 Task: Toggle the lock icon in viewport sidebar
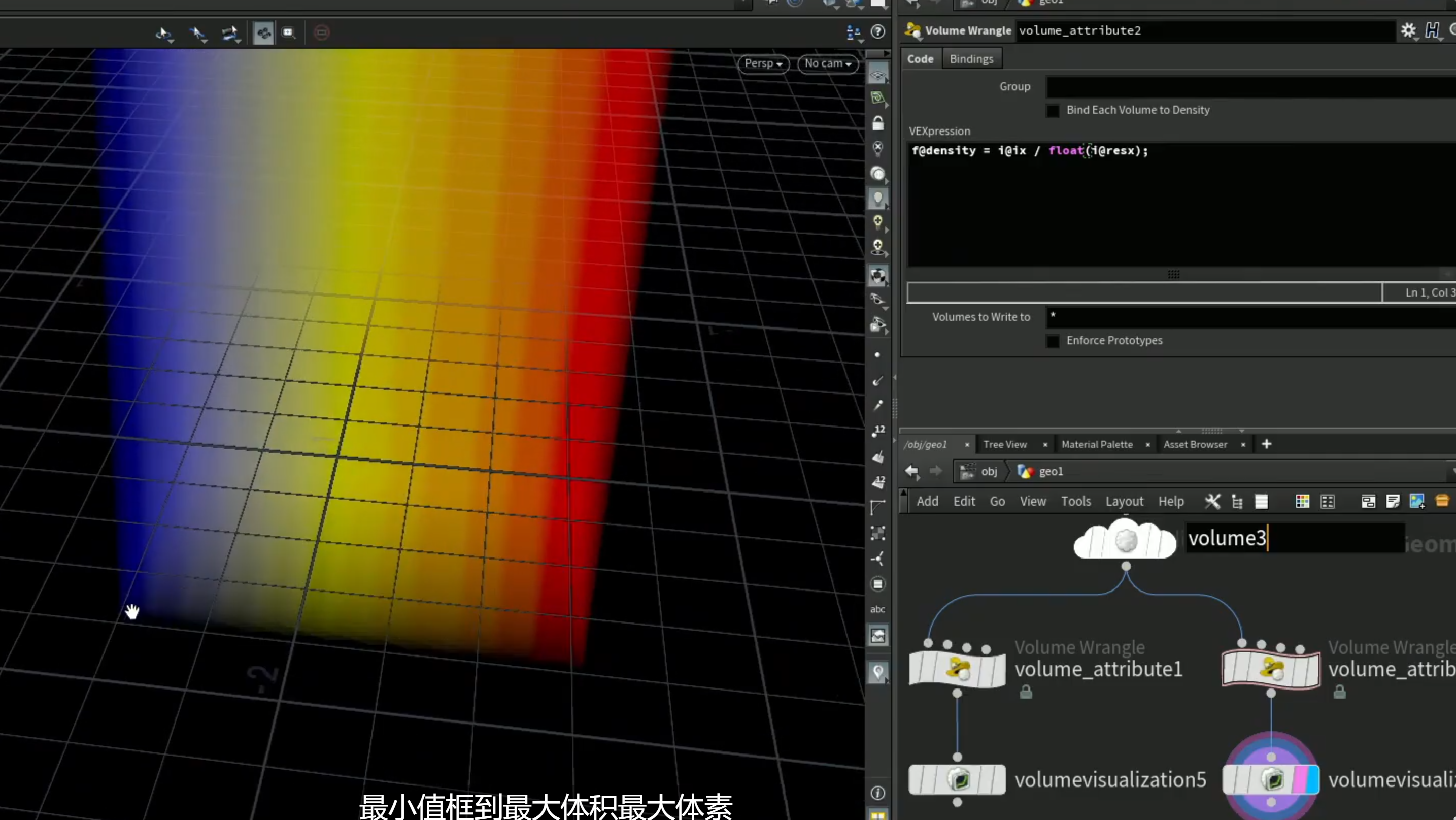(x=878, y=123)
